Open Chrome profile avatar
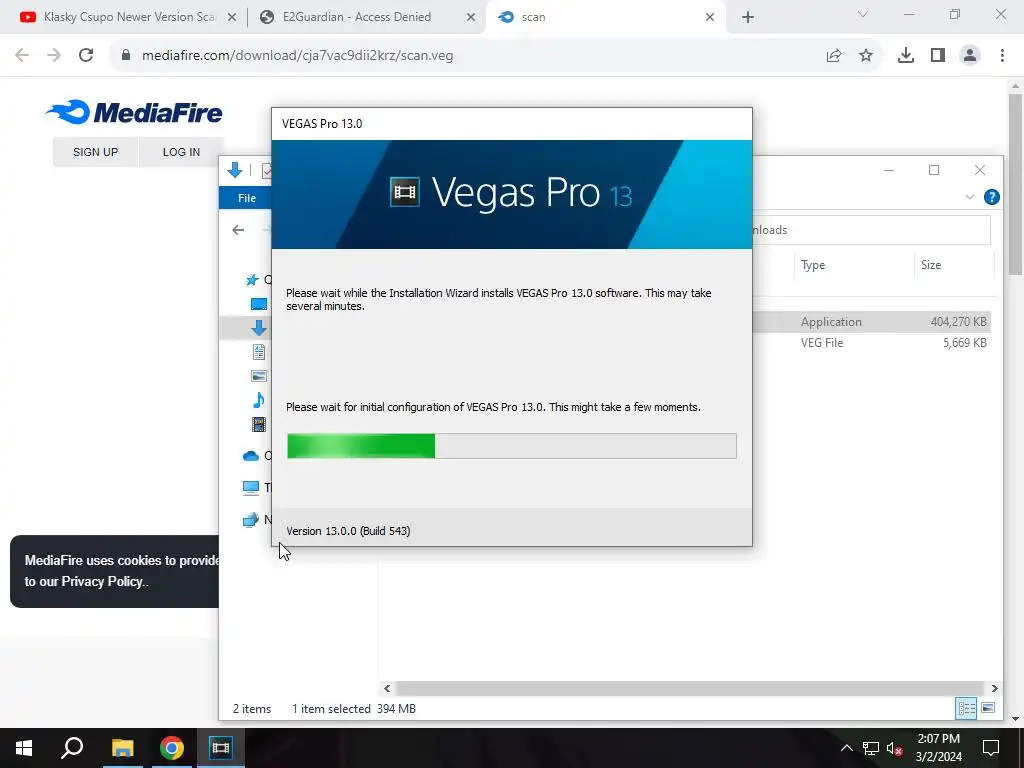1024x768 pixels. [970, 56]
